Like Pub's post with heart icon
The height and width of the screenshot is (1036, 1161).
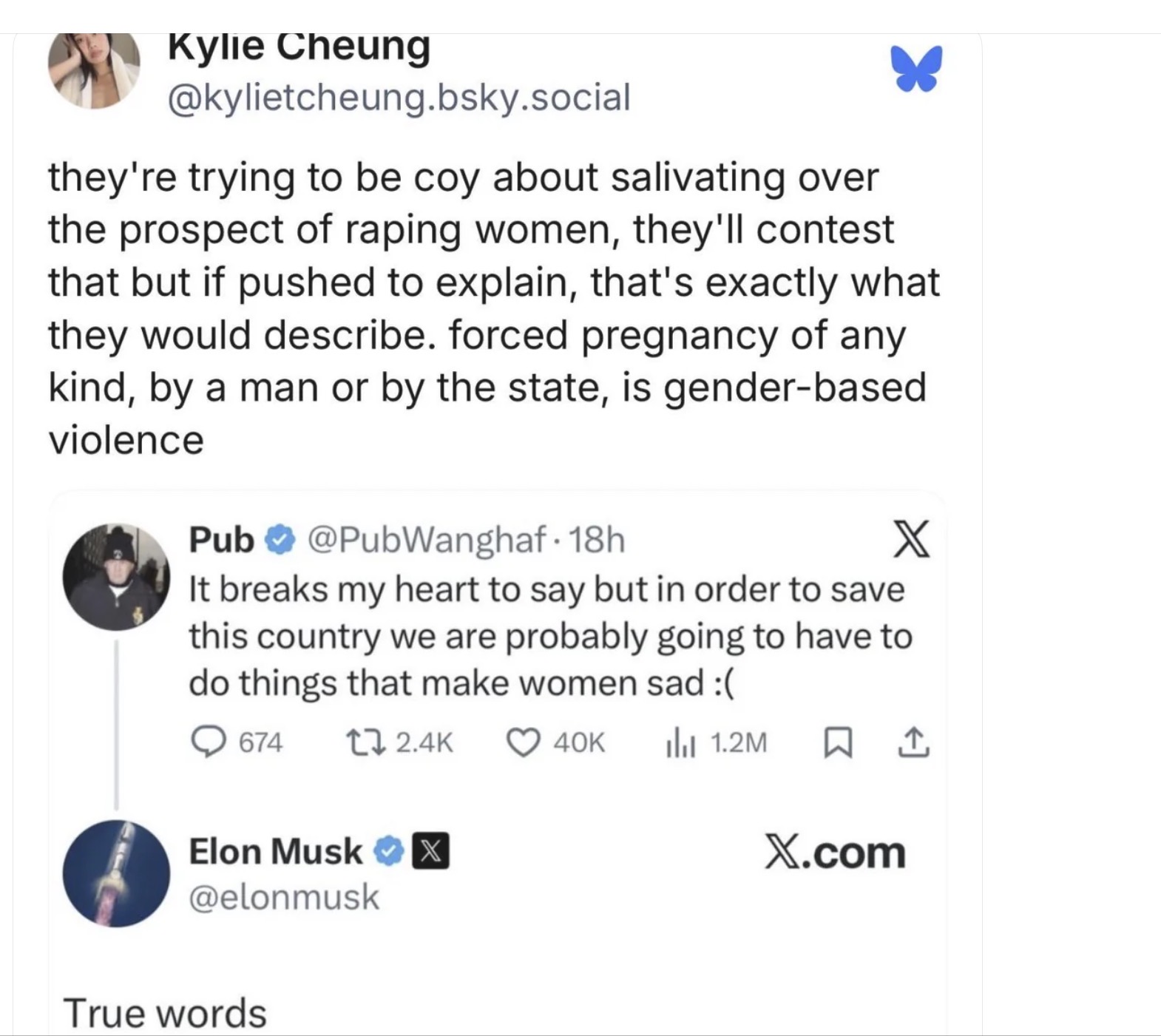524,742
